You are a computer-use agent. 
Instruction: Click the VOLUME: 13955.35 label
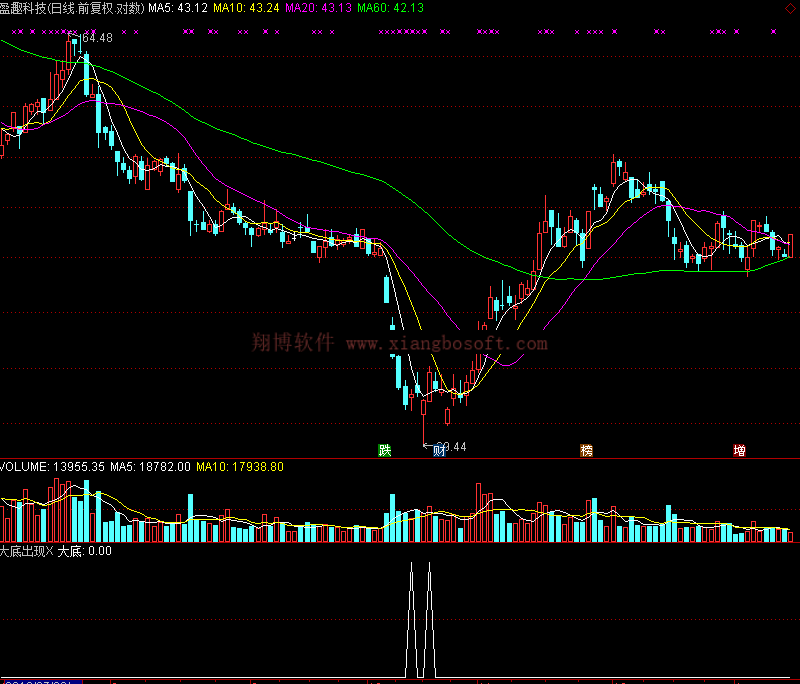(53, 467)
